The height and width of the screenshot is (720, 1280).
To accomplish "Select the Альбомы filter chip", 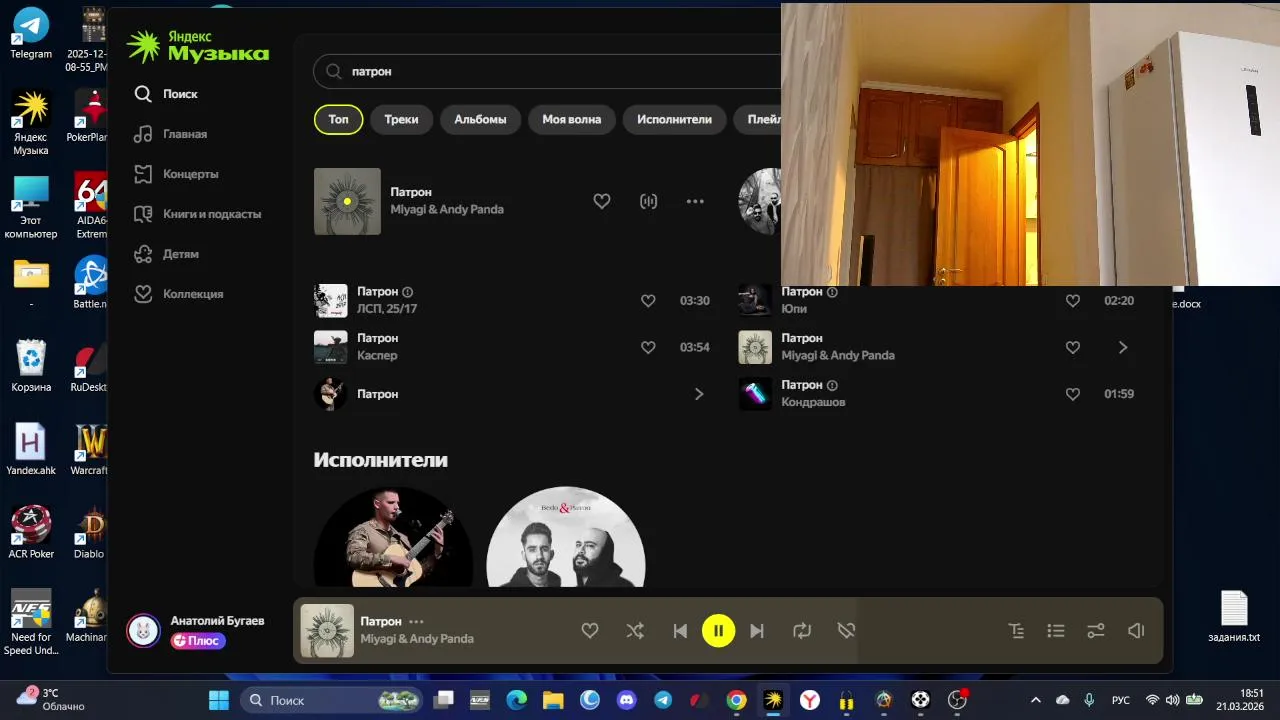I will click(x=480, y=119).
